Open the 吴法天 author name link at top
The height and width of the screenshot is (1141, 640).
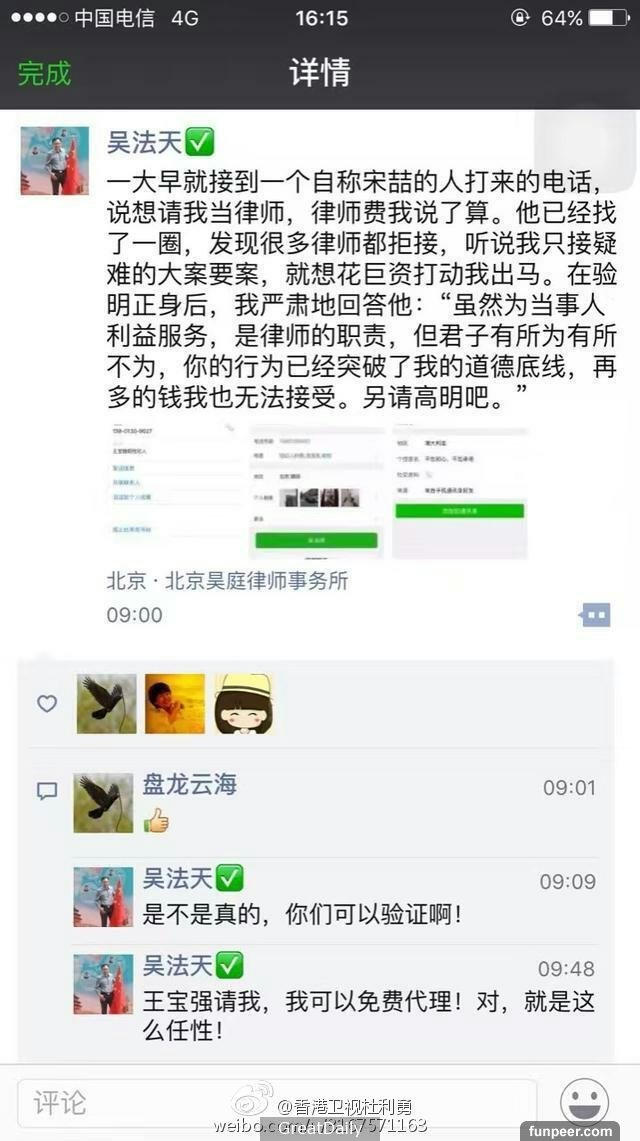(x=143, y=141)
